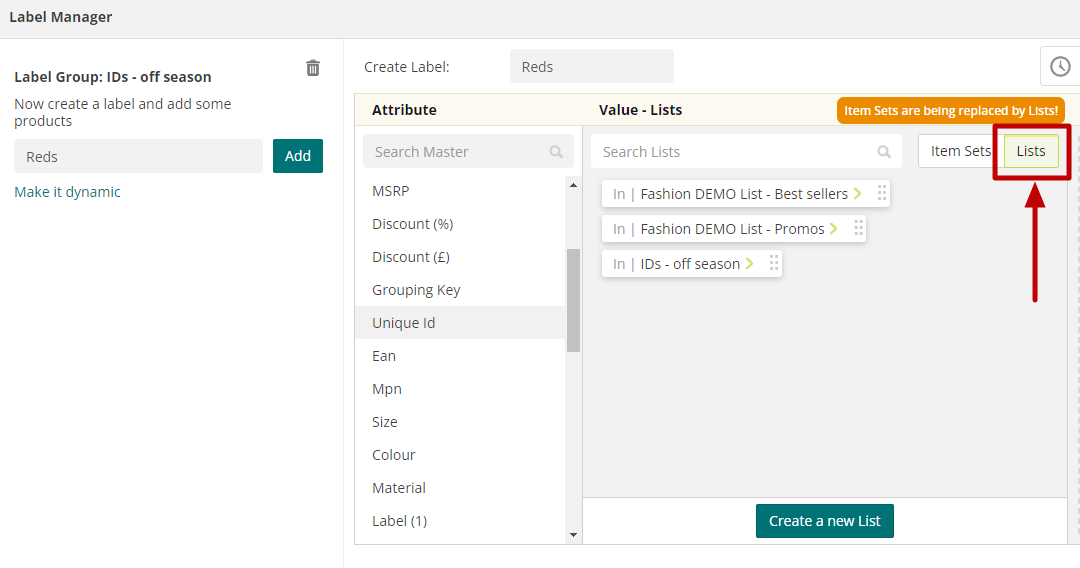1080x568 pixels.
Task: Click Create a new List button
Action: [825, 521]
